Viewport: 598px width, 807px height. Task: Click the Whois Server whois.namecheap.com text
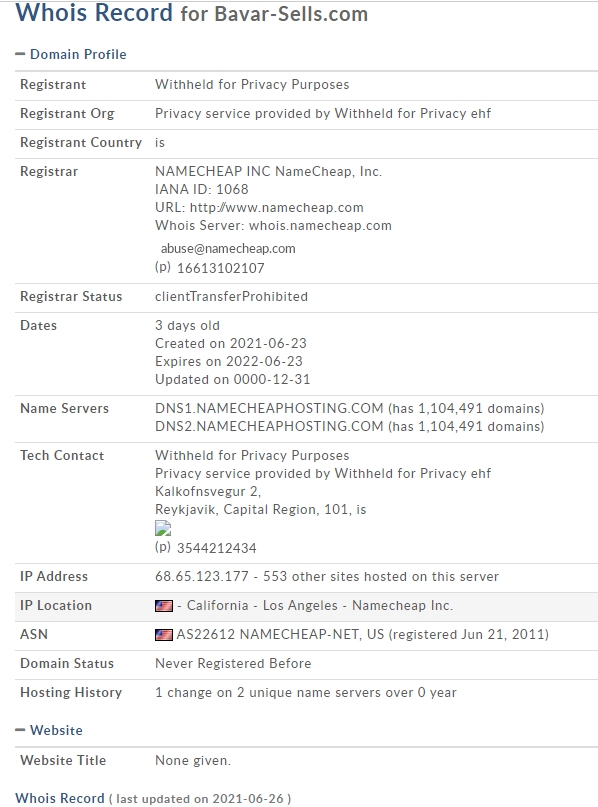tap(273, 225)
